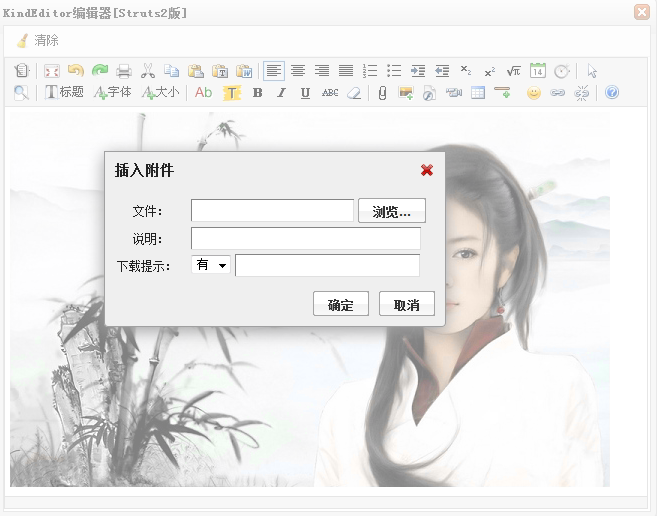Toggle underline formatting
The image size is (657, 516).
305,93
